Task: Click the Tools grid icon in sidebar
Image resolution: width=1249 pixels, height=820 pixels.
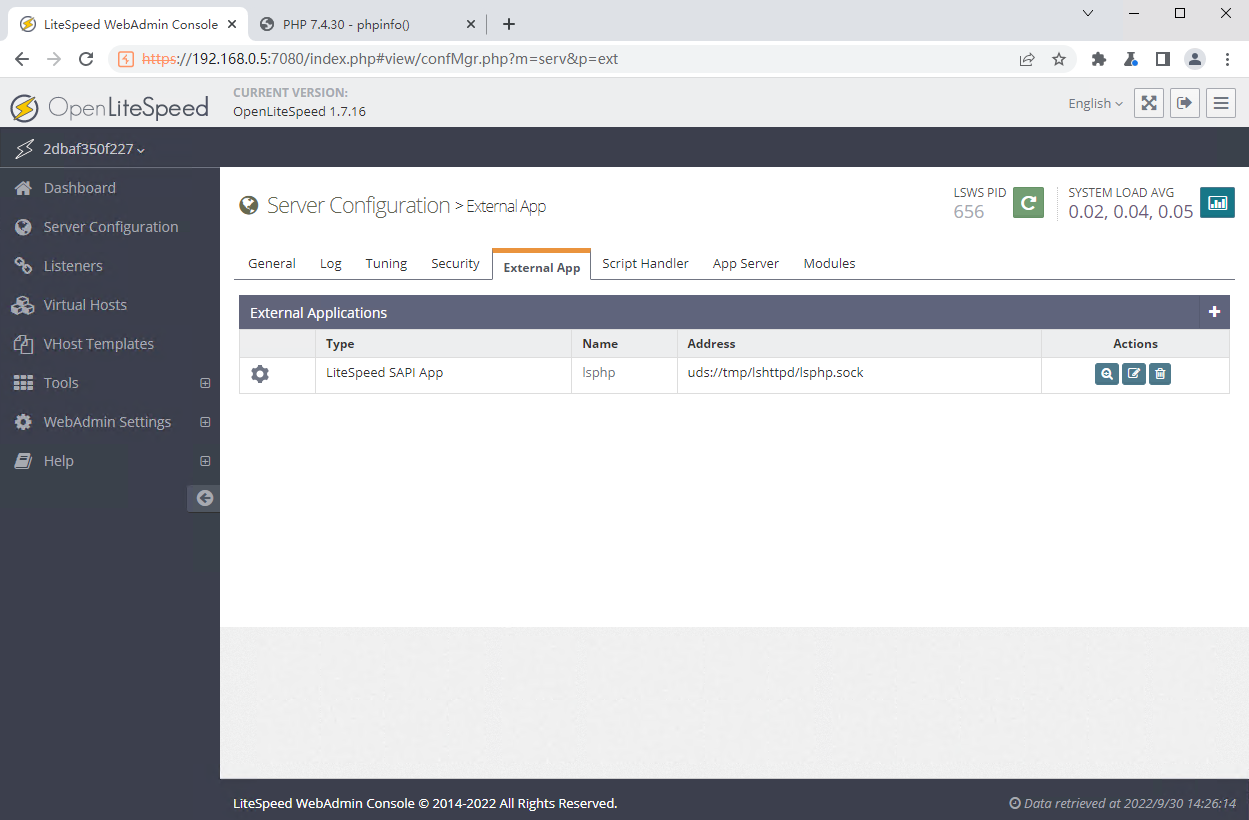Action: click(x=23, y=383)
